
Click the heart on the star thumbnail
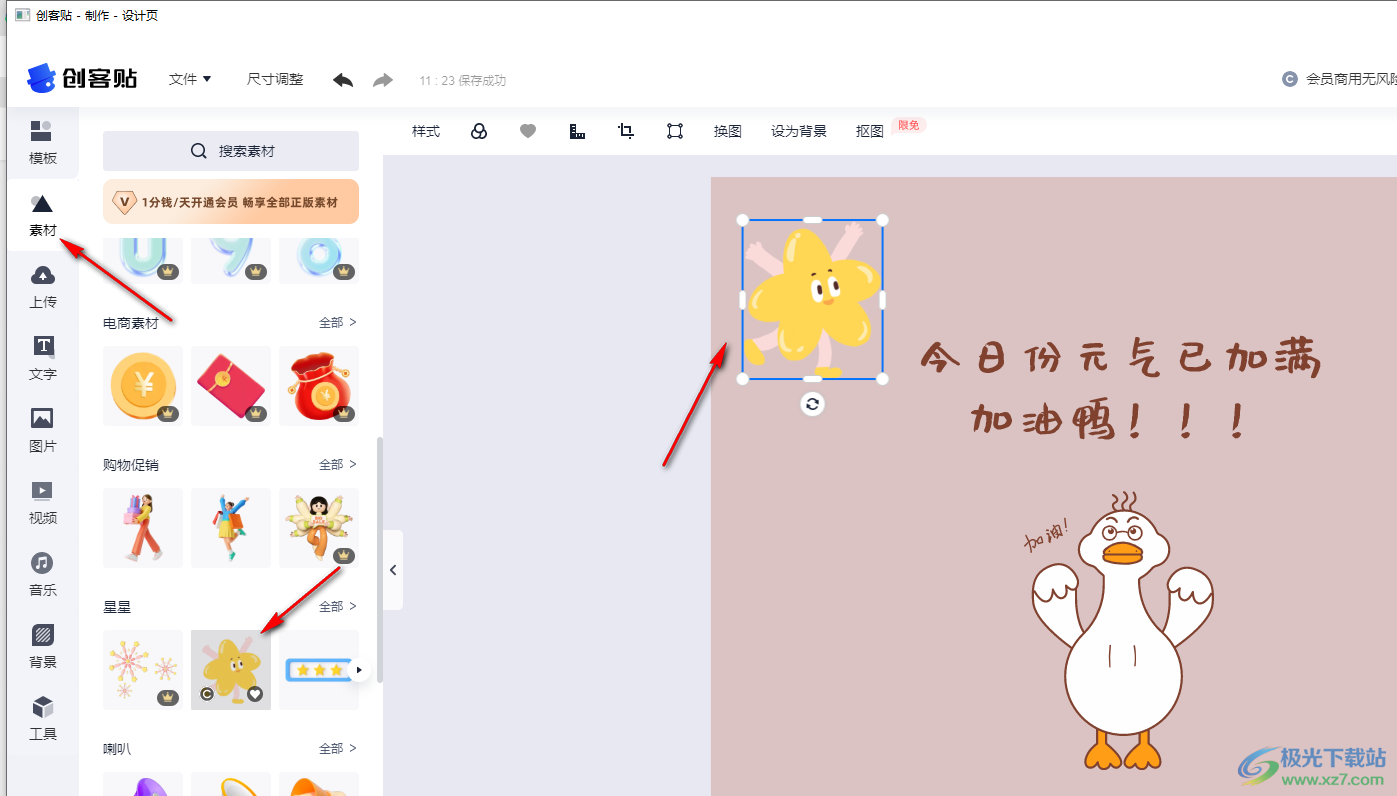pos(255,694)
